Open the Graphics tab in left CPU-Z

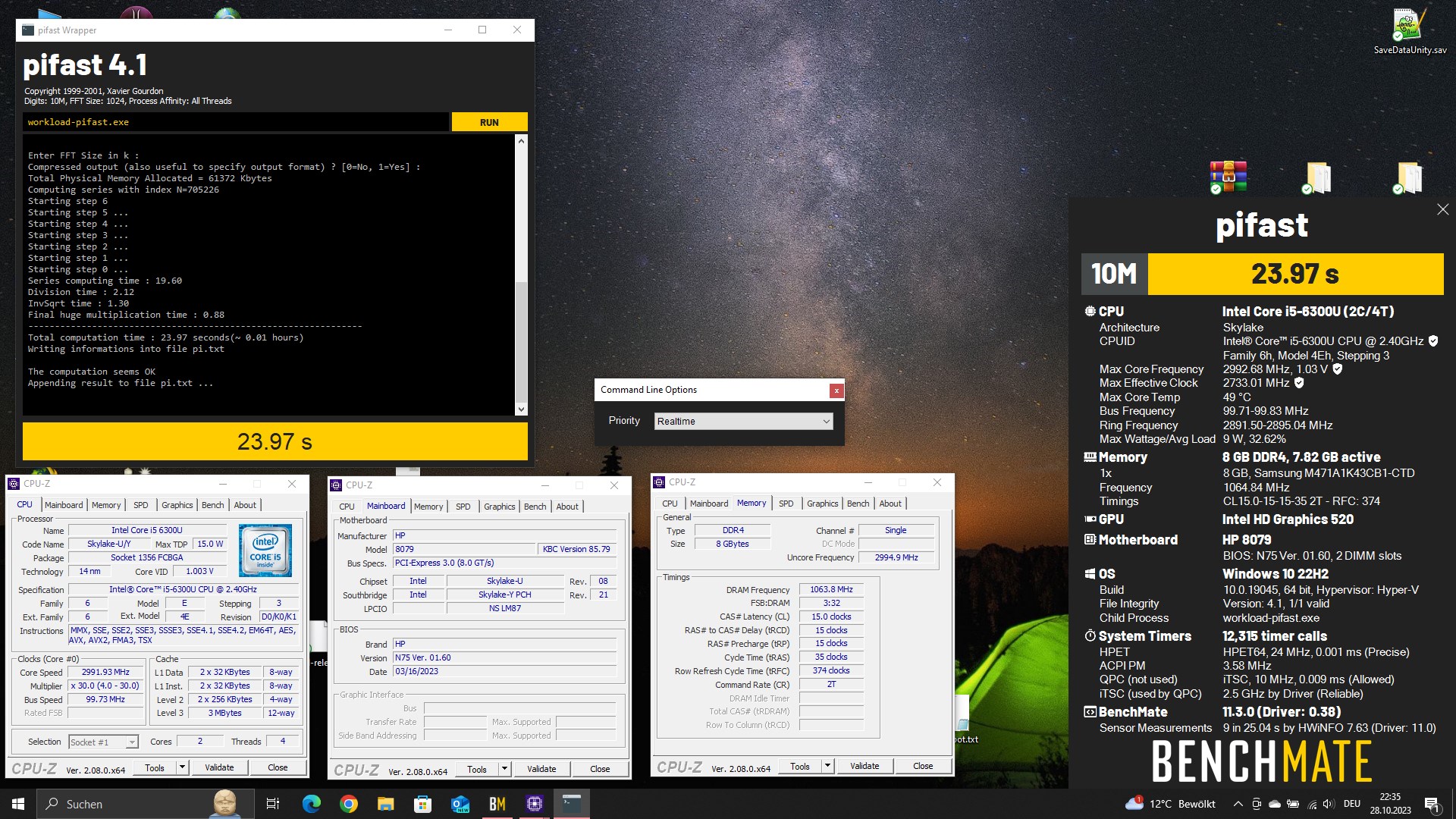(x=177, y=505)
